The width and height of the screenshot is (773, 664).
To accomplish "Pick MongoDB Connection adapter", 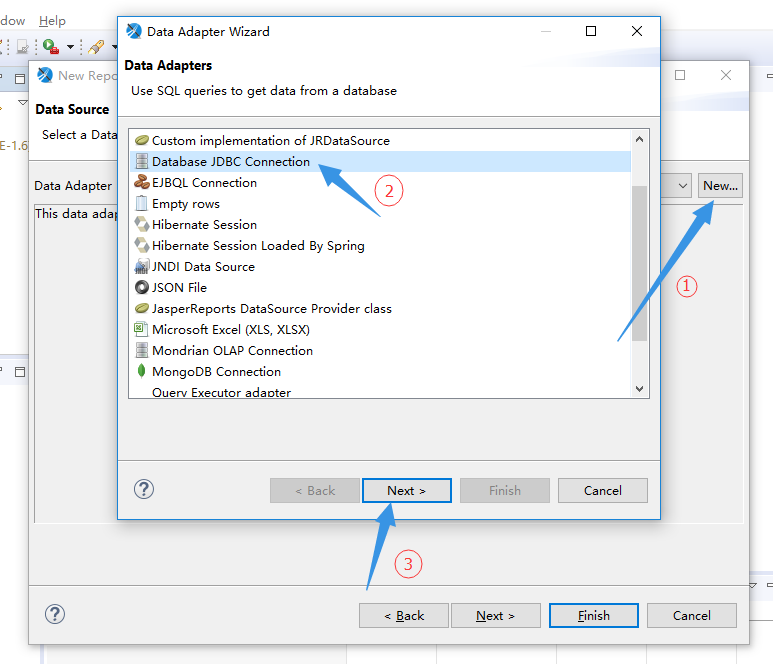I will 381,371.
